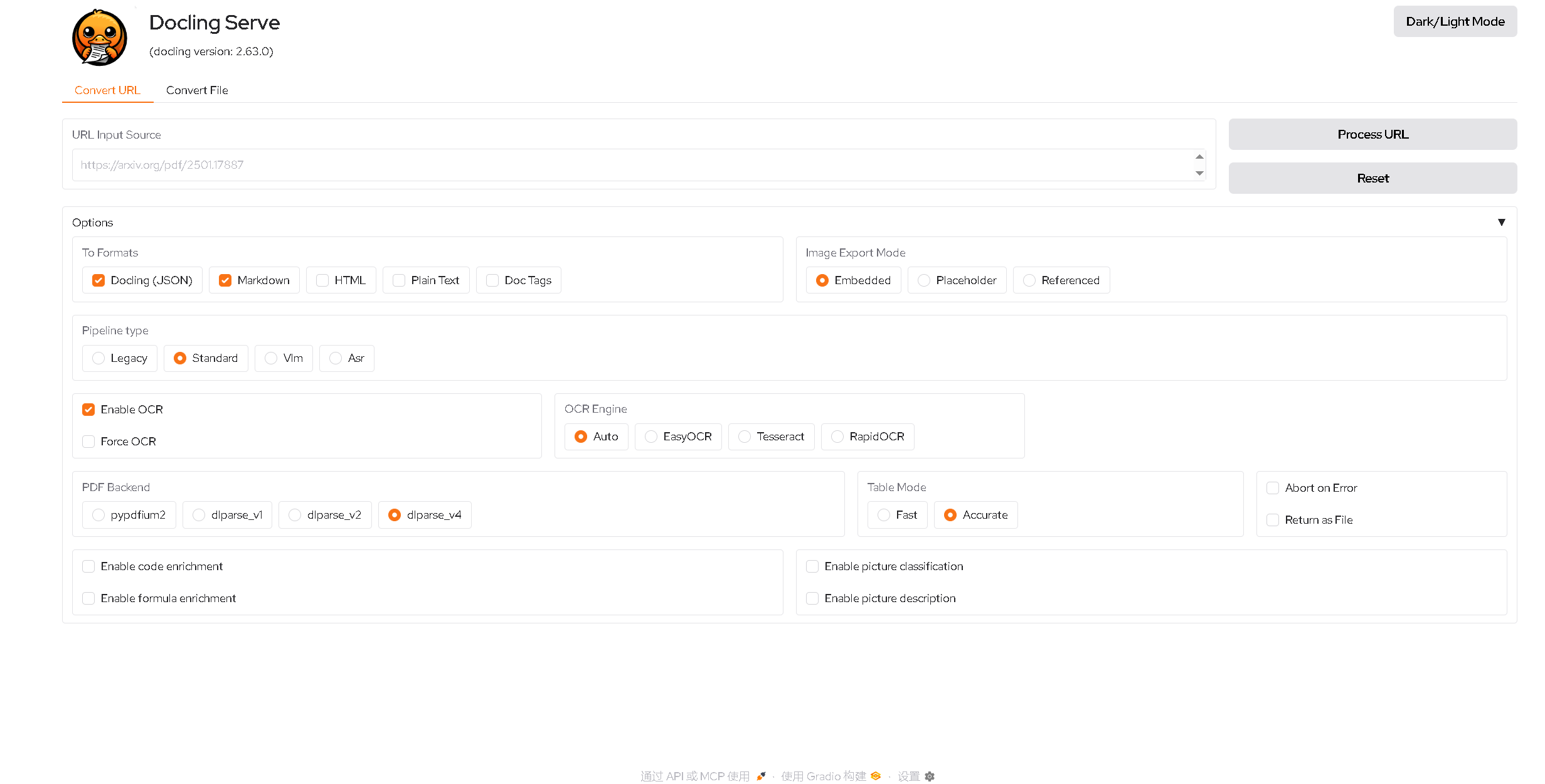This screenshot has width=1545, height=784.
Task: Click the Gradio logo icon in footer
Action: point(876,776)
